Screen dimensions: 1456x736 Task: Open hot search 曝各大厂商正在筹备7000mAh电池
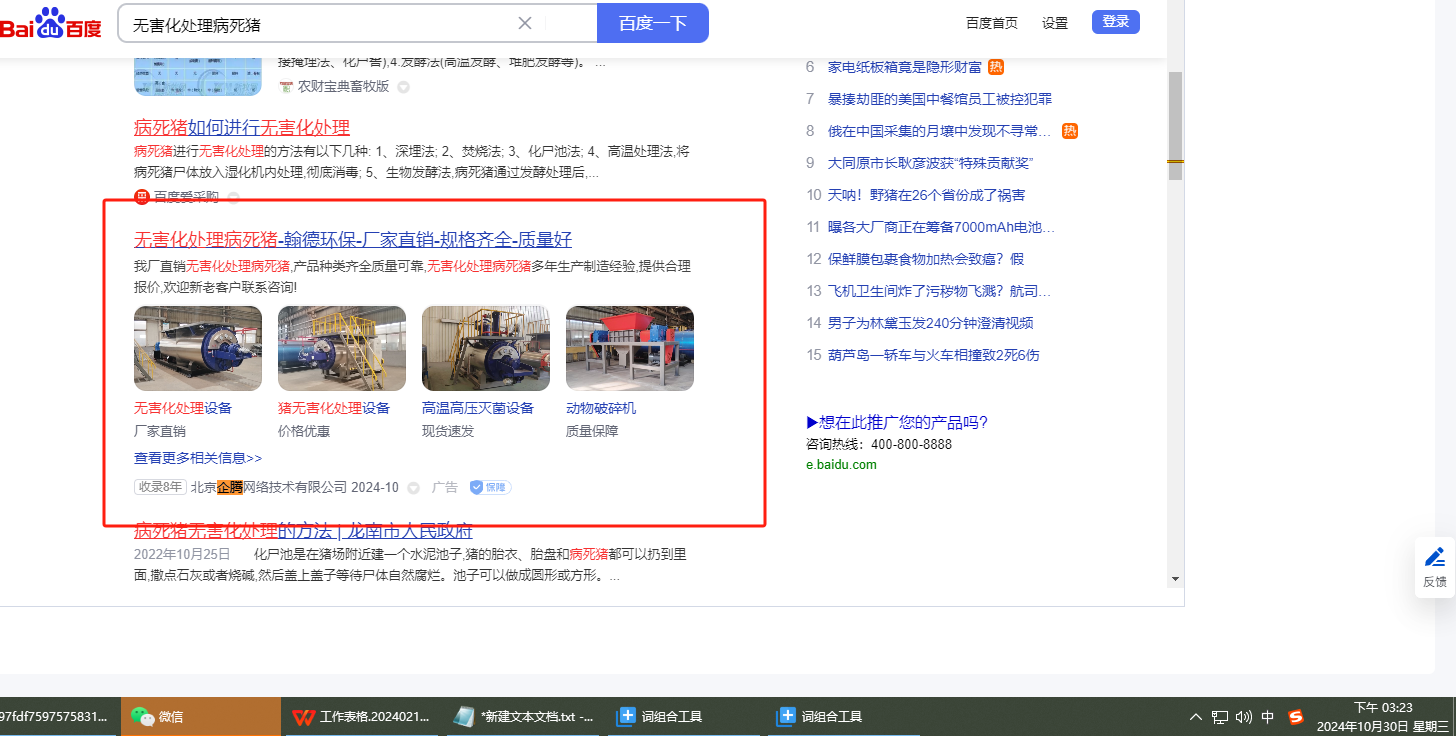(942, 227)
